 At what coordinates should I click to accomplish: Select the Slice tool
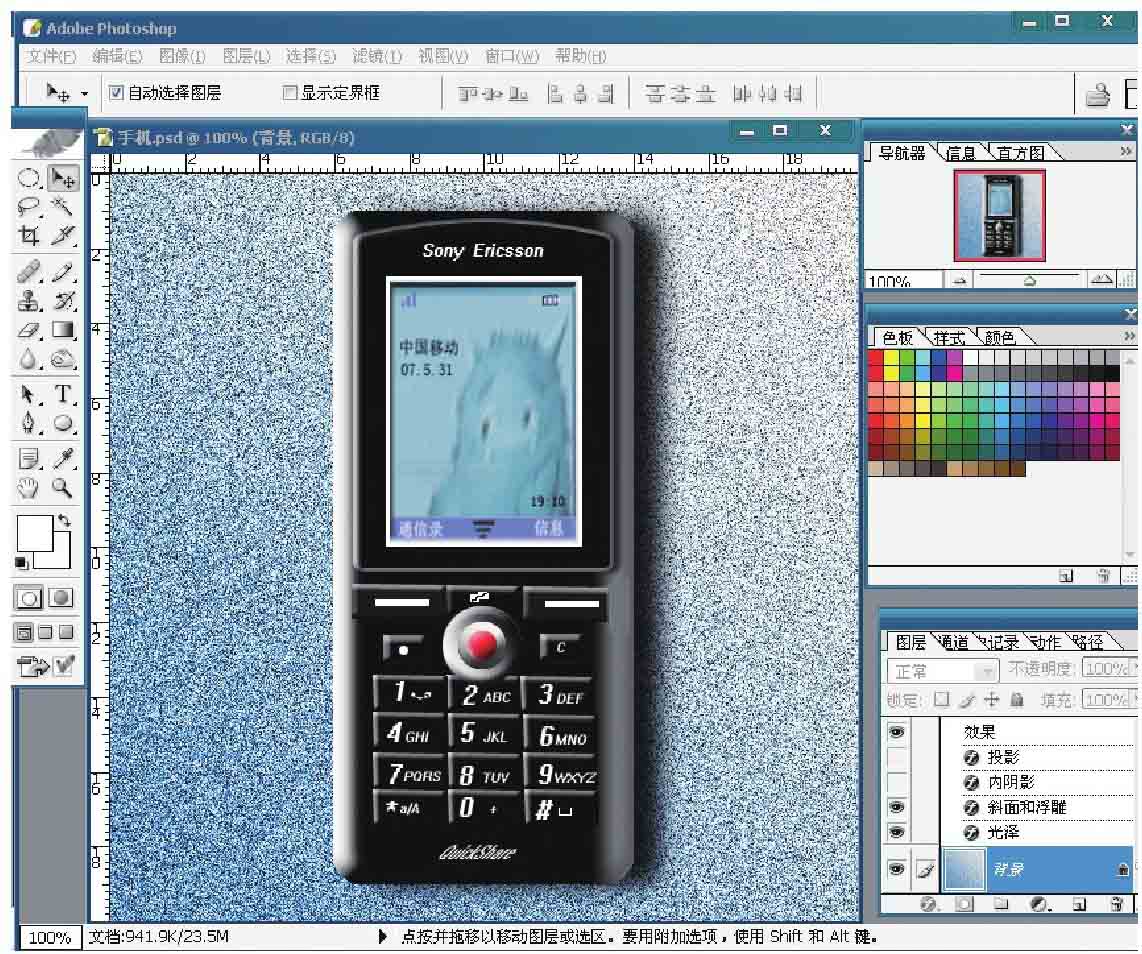[63, 235]
